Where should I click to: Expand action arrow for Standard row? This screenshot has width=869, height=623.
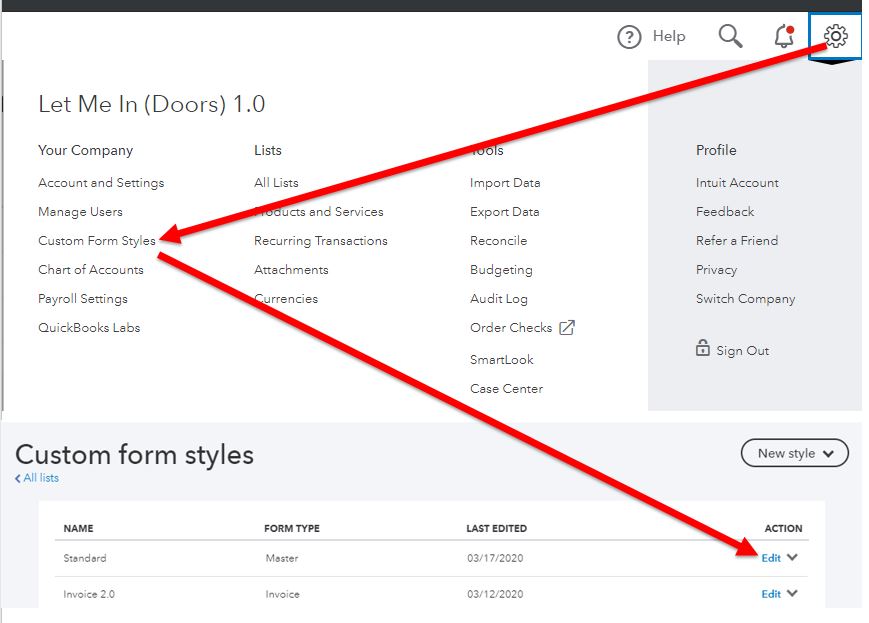[x=793, y=557]
